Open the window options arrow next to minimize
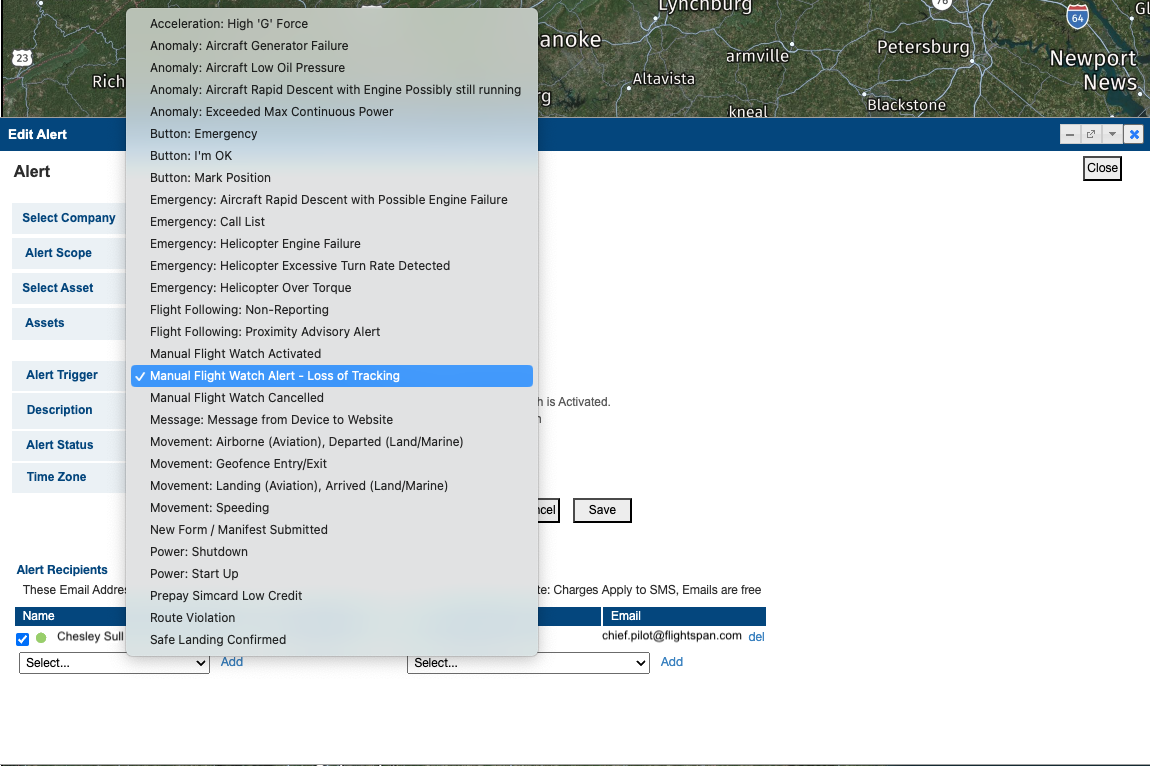The width and height of the screenshot is (1150, 766). (1112, 133)
